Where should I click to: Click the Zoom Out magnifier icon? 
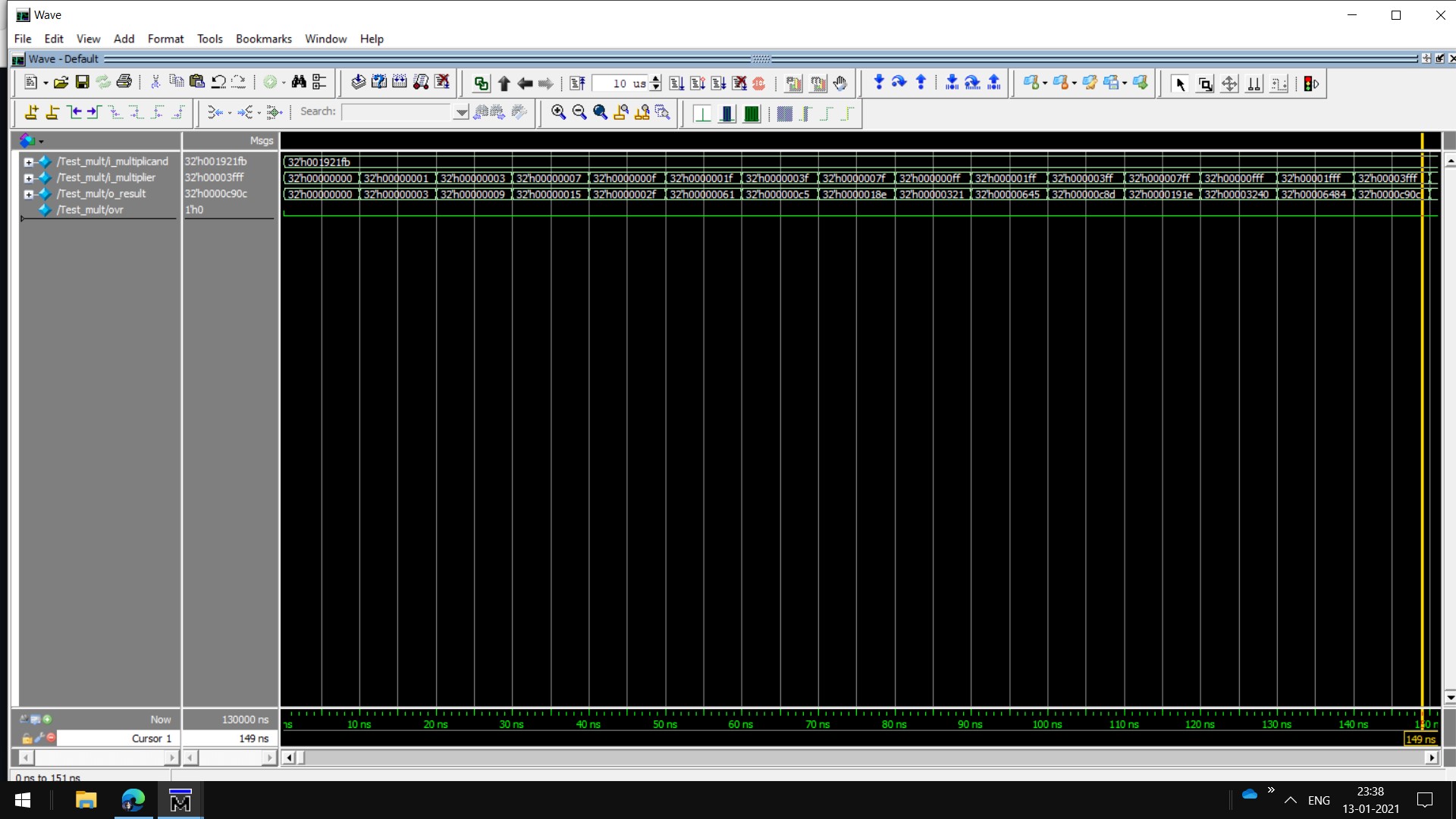(x=579, y=112)
